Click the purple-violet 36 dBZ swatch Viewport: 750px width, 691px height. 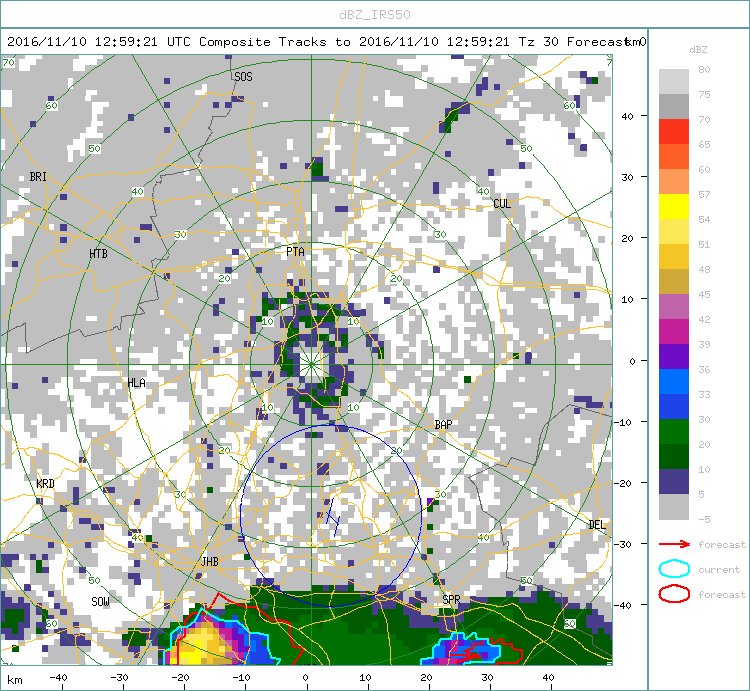674,356
